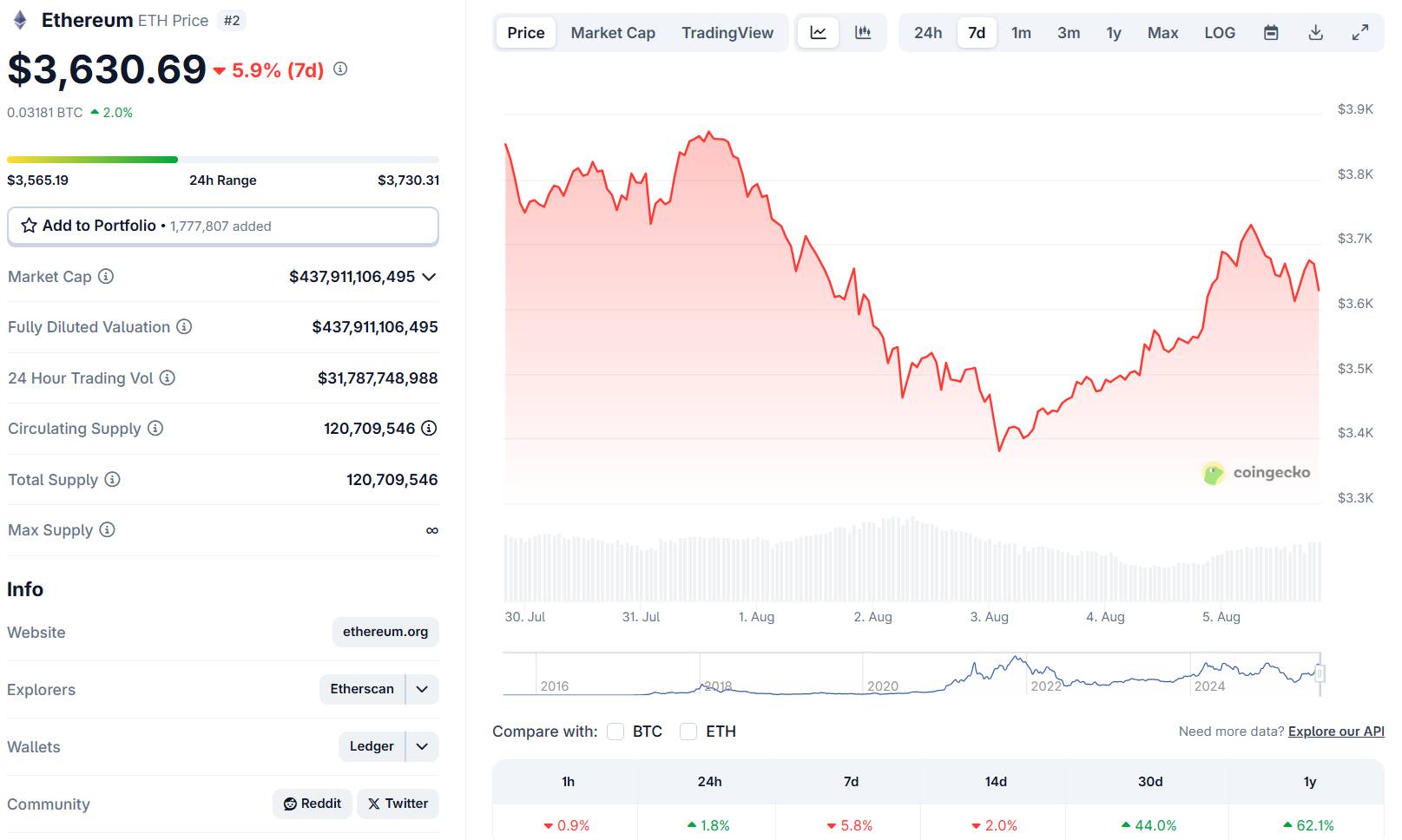The width and height of the screenshot is (1402, 840).
Task: Download chart data icon
Action: pyautogui.click(x=1316, y=33)
